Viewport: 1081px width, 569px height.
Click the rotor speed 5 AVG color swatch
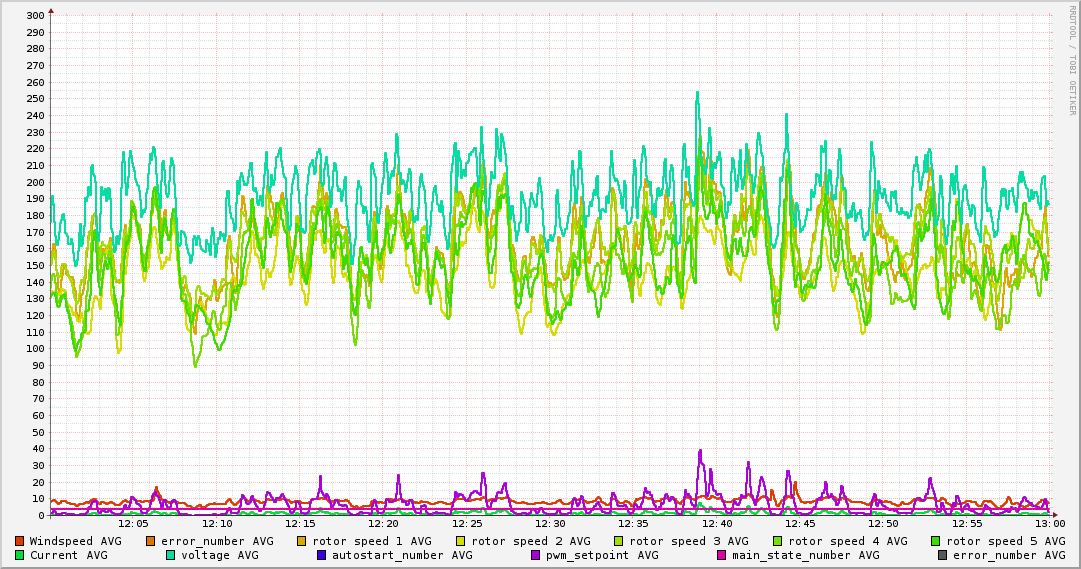pyautogui.click(x=936, y=541)
